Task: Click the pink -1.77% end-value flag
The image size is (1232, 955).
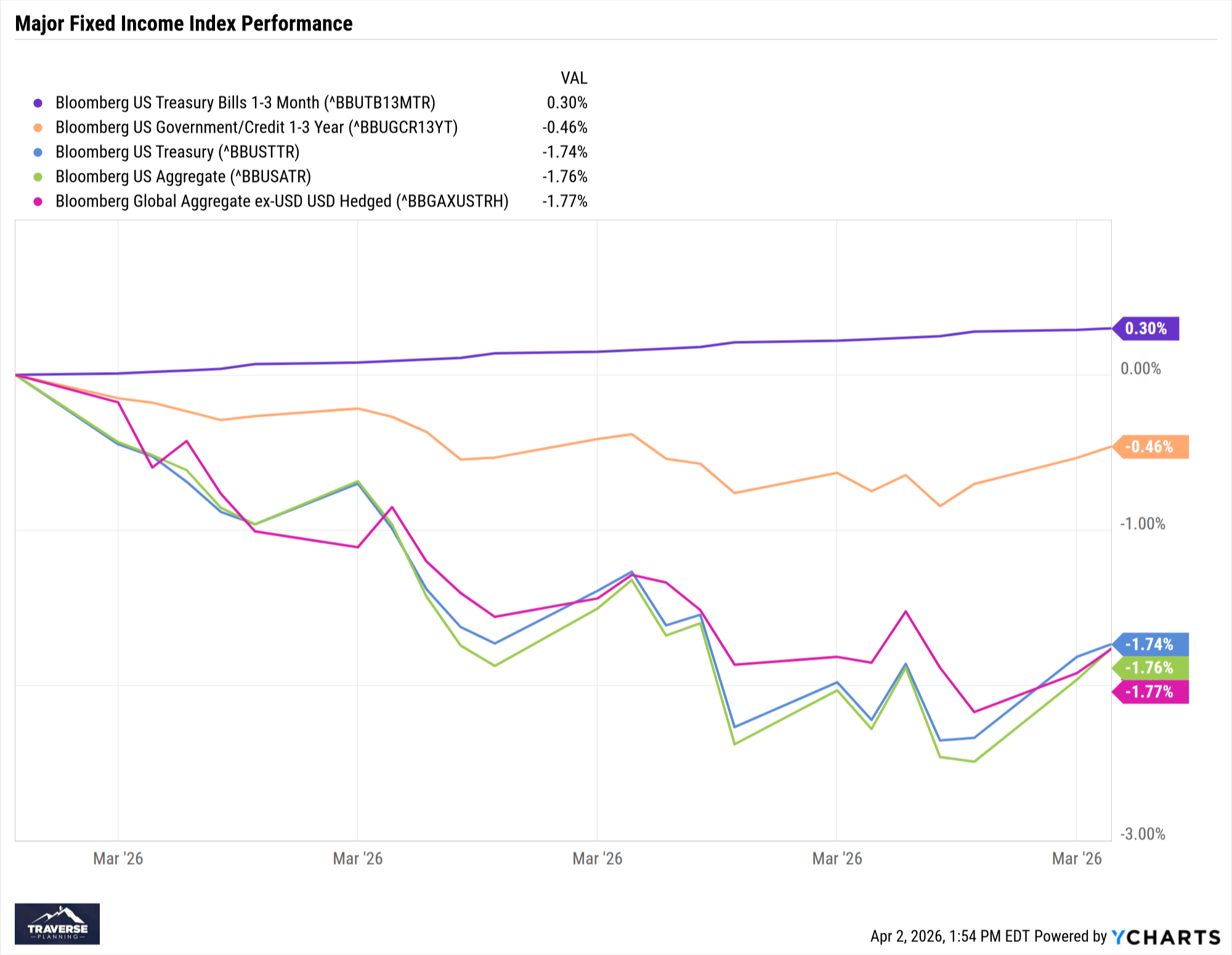Action: (1150, 691)
